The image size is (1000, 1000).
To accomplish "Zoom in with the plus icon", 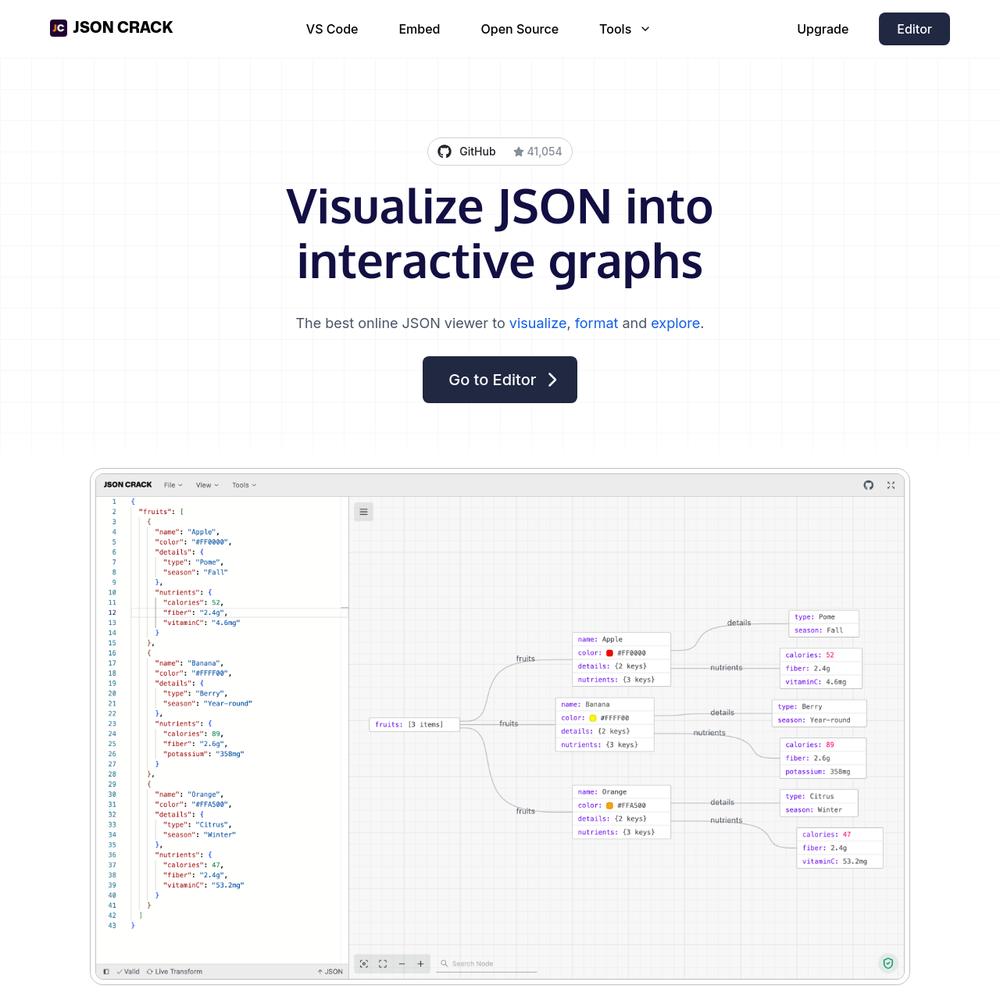I will [421, 964].
